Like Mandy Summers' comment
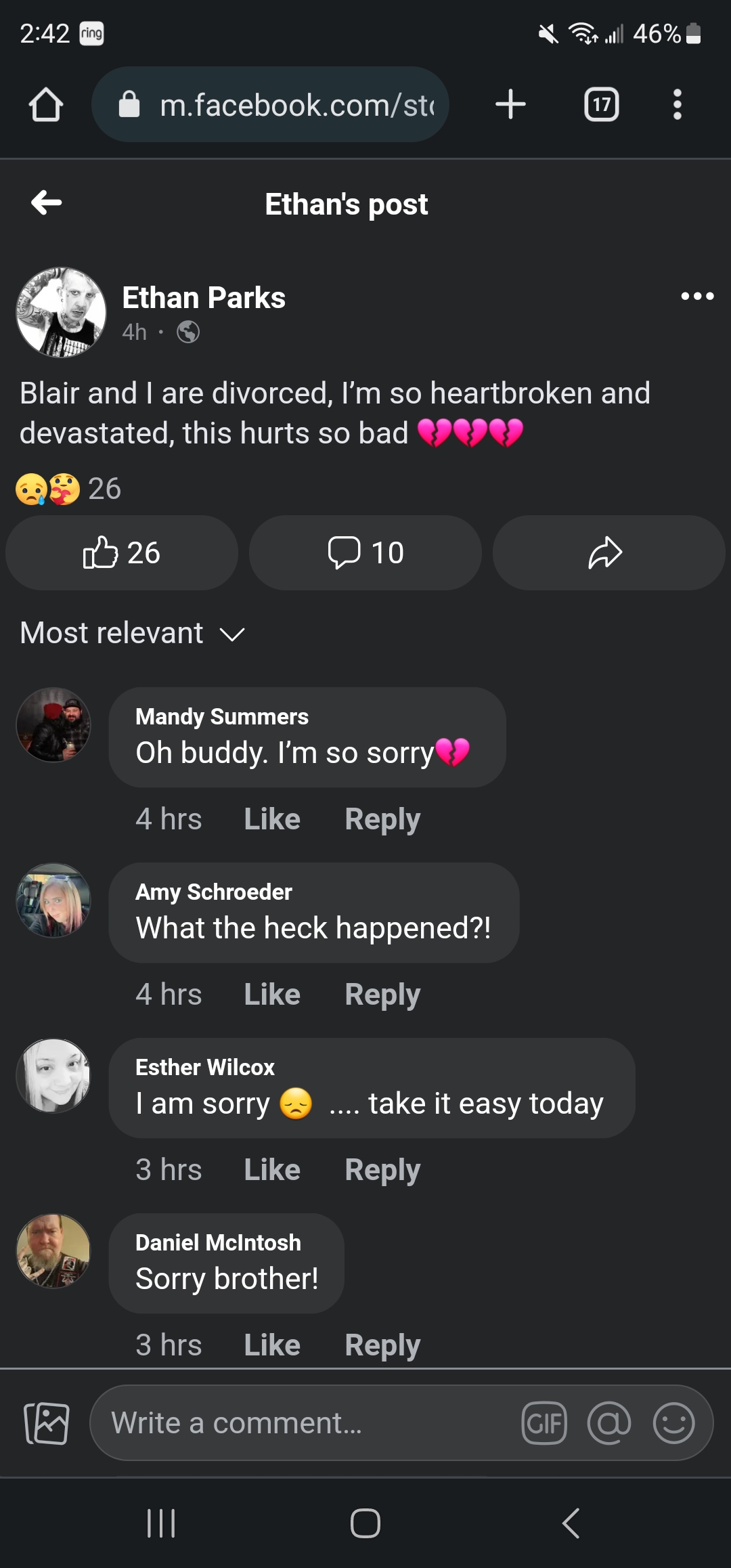 click(x=272, y=819)
